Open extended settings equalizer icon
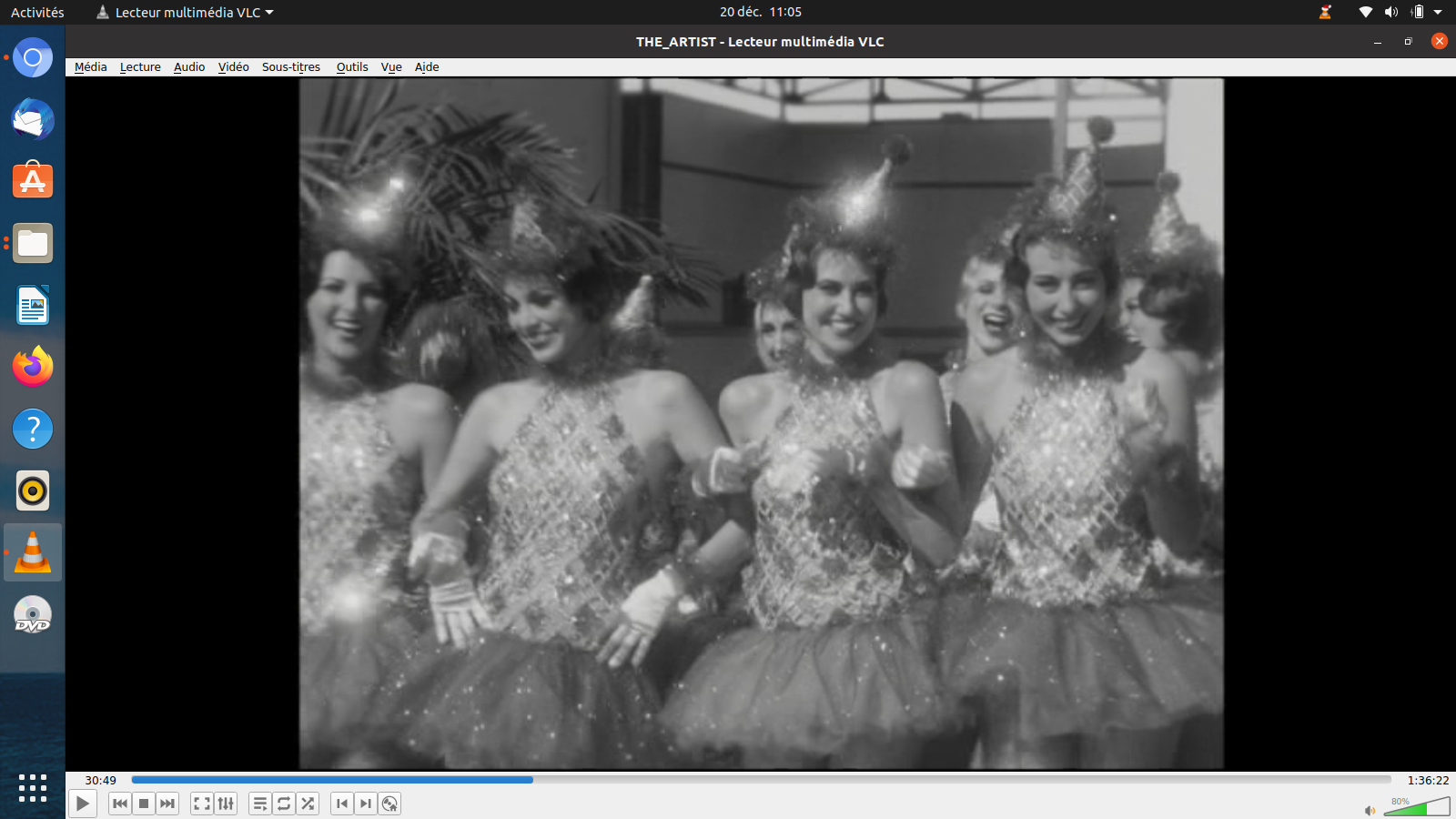 (226, 804)
